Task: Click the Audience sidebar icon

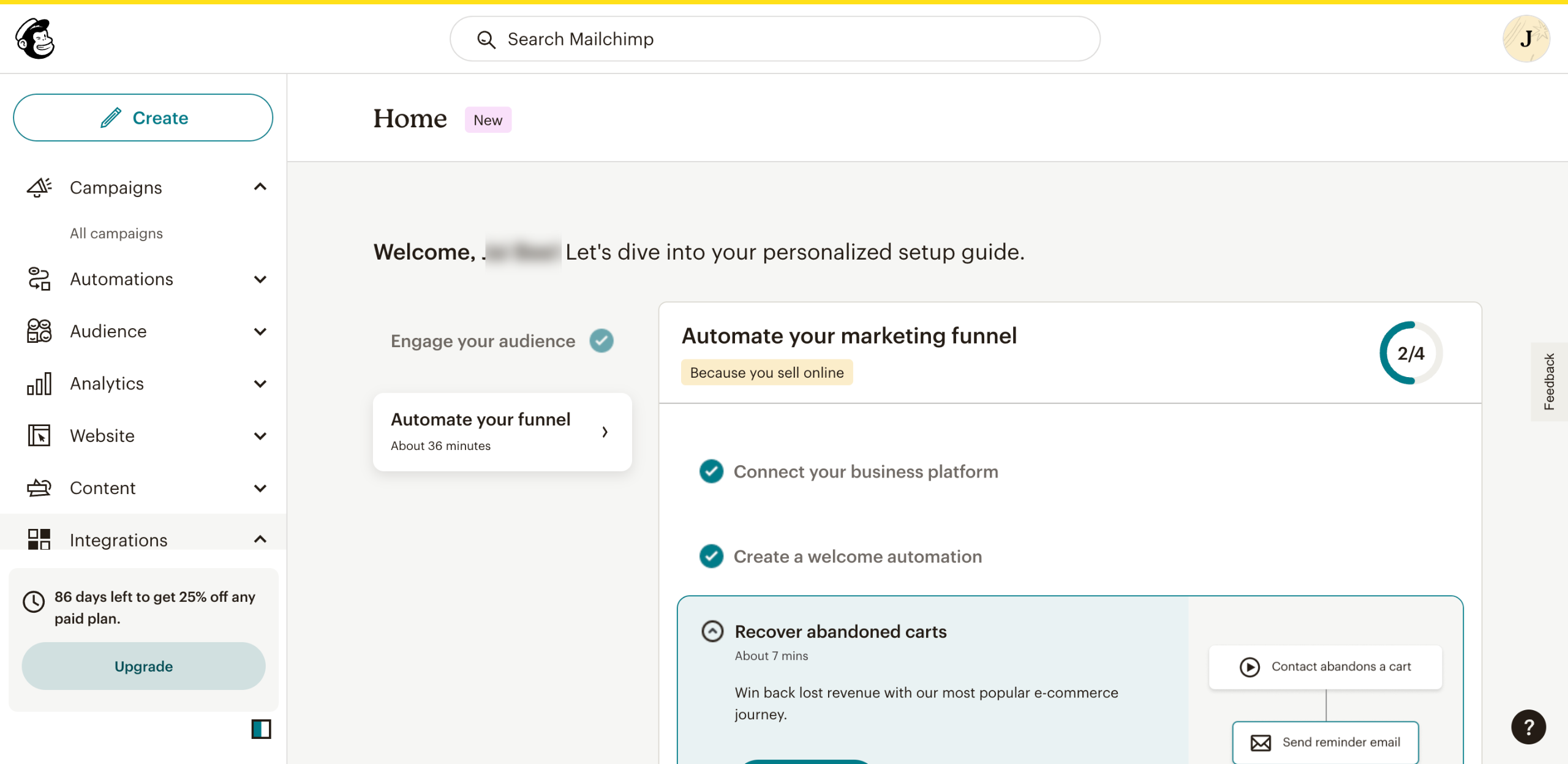Action: 39,331
